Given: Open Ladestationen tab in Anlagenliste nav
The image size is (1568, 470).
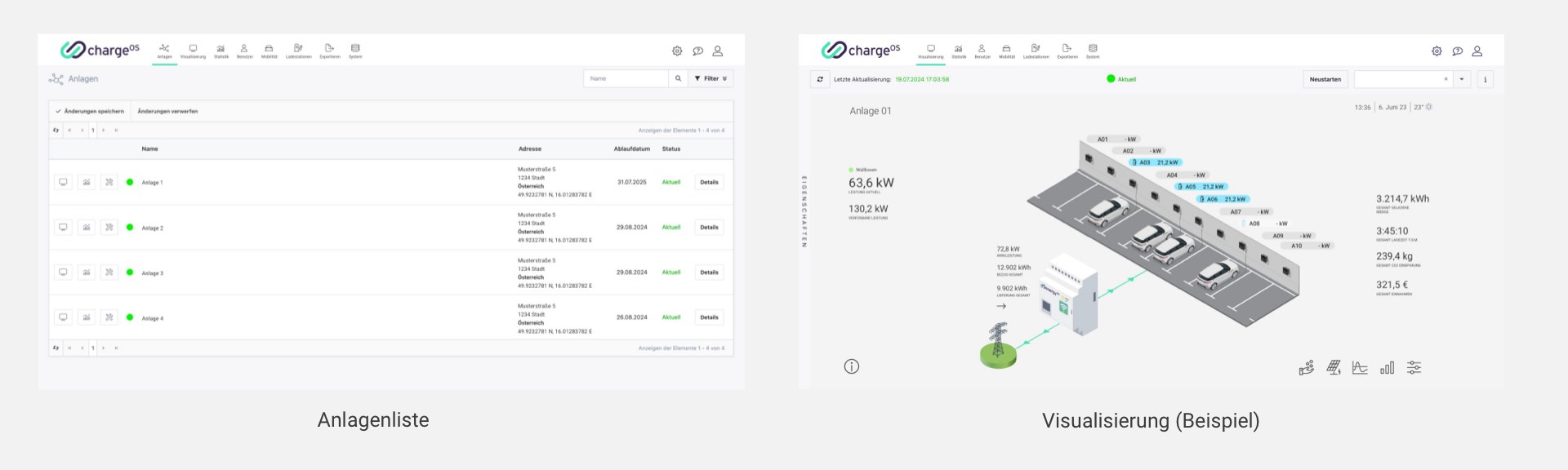Looking at the screenshot, I should pyautogui.click(x=298, y=51).
